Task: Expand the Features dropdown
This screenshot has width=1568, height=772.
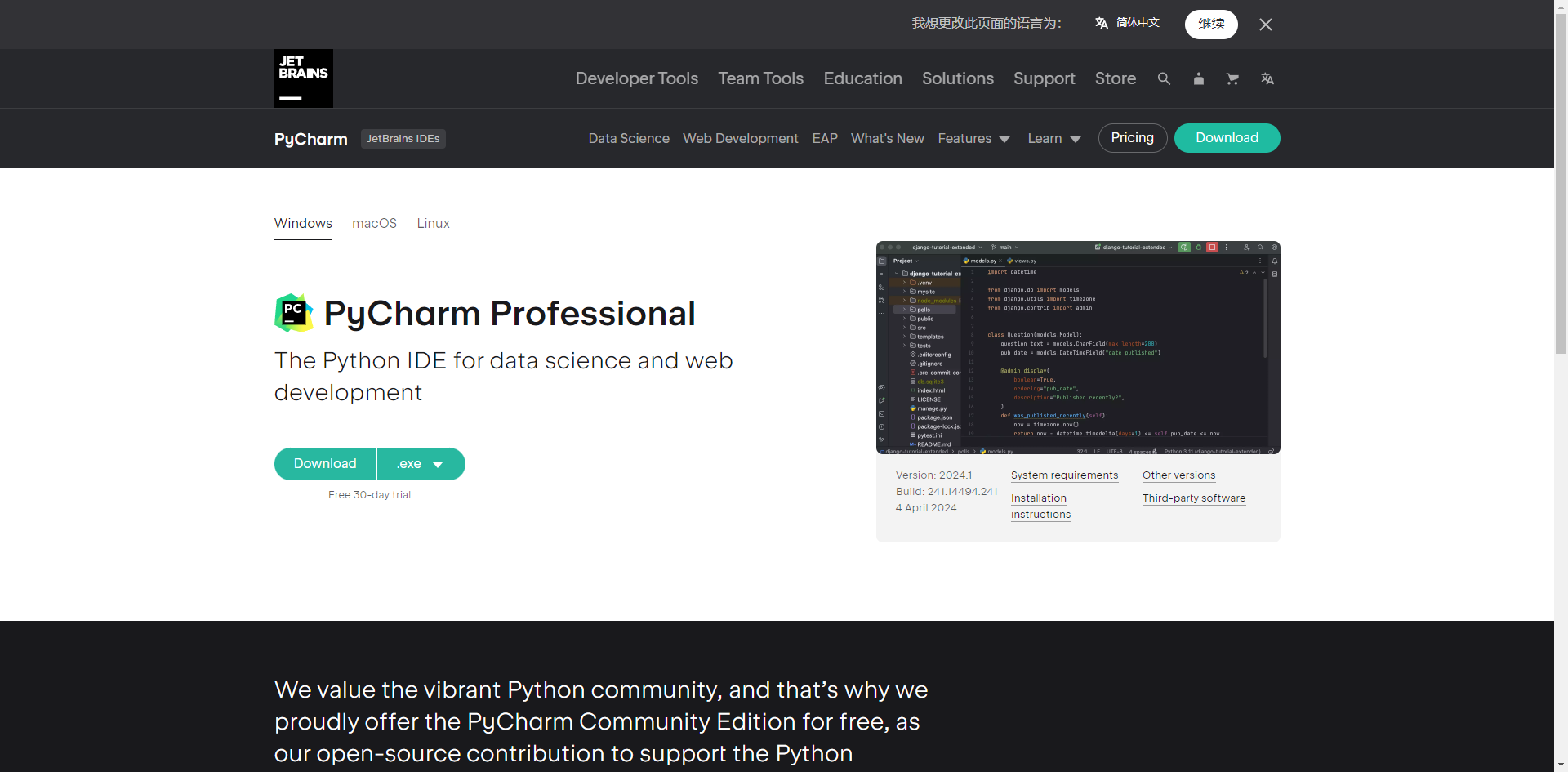Action: tap(973, 138)
